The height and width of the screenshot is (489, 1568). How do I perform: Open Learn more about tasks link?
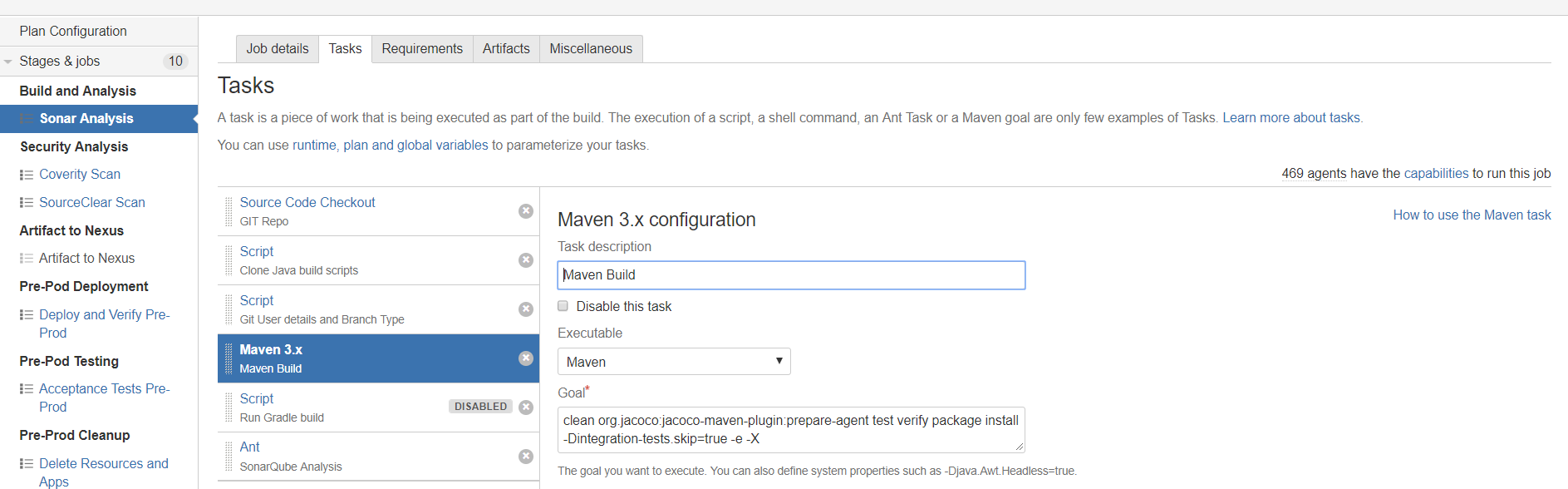(1291, 118)
